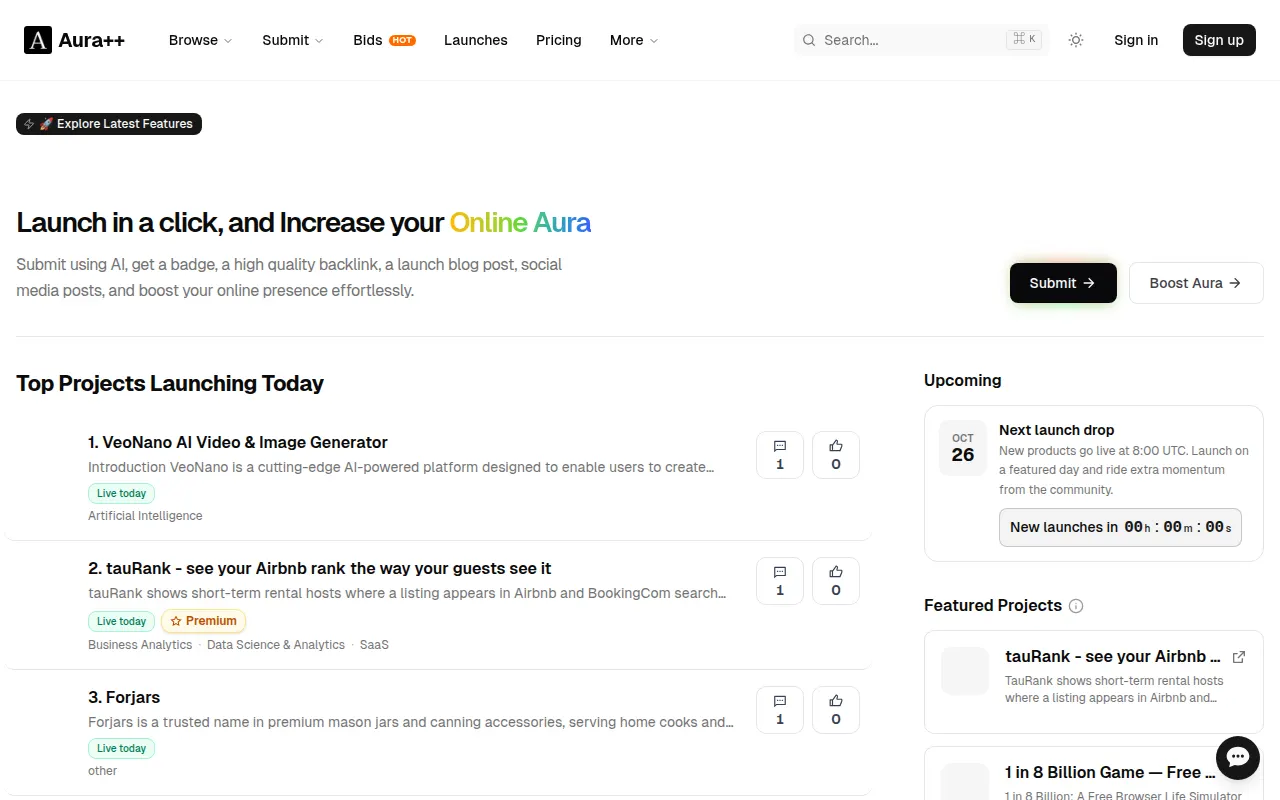
Task: Click the Sign in link
Action: pos(1136,40)
